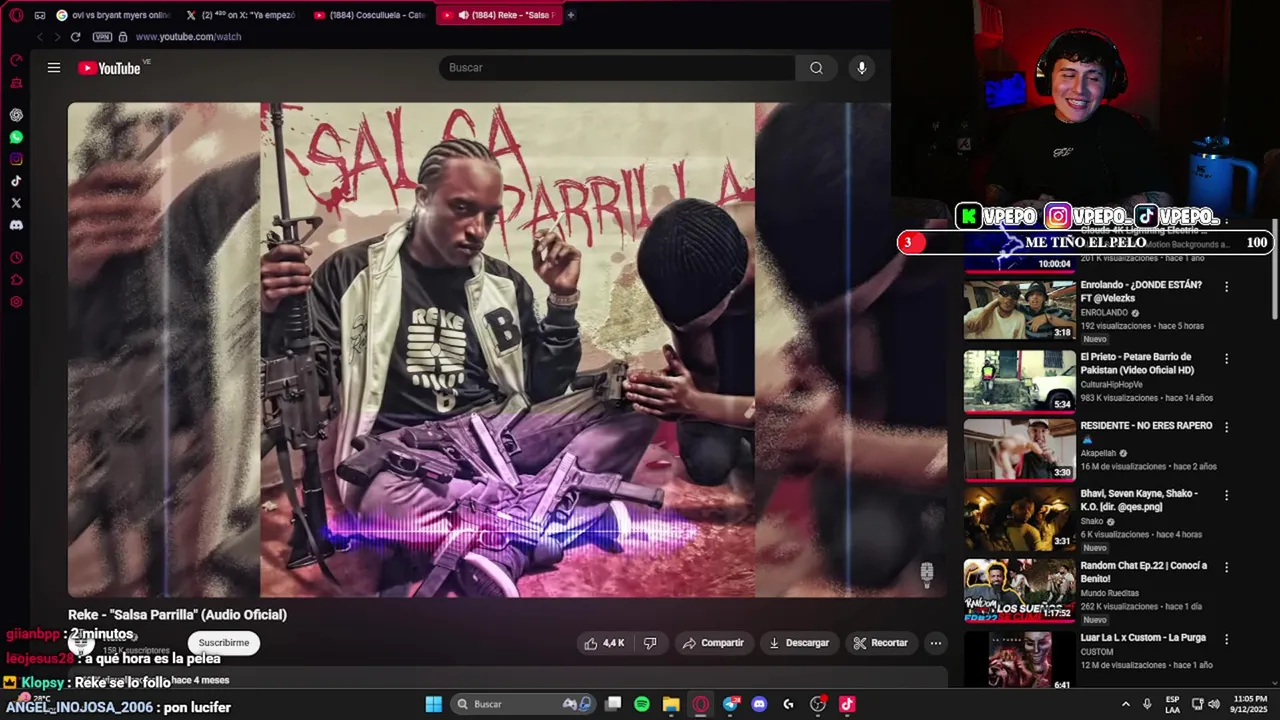The height and width of the screenshot is (720, 1280).
Task: Switch to the Cosculluela YouTube tab
Action: [x=369, y=15]
